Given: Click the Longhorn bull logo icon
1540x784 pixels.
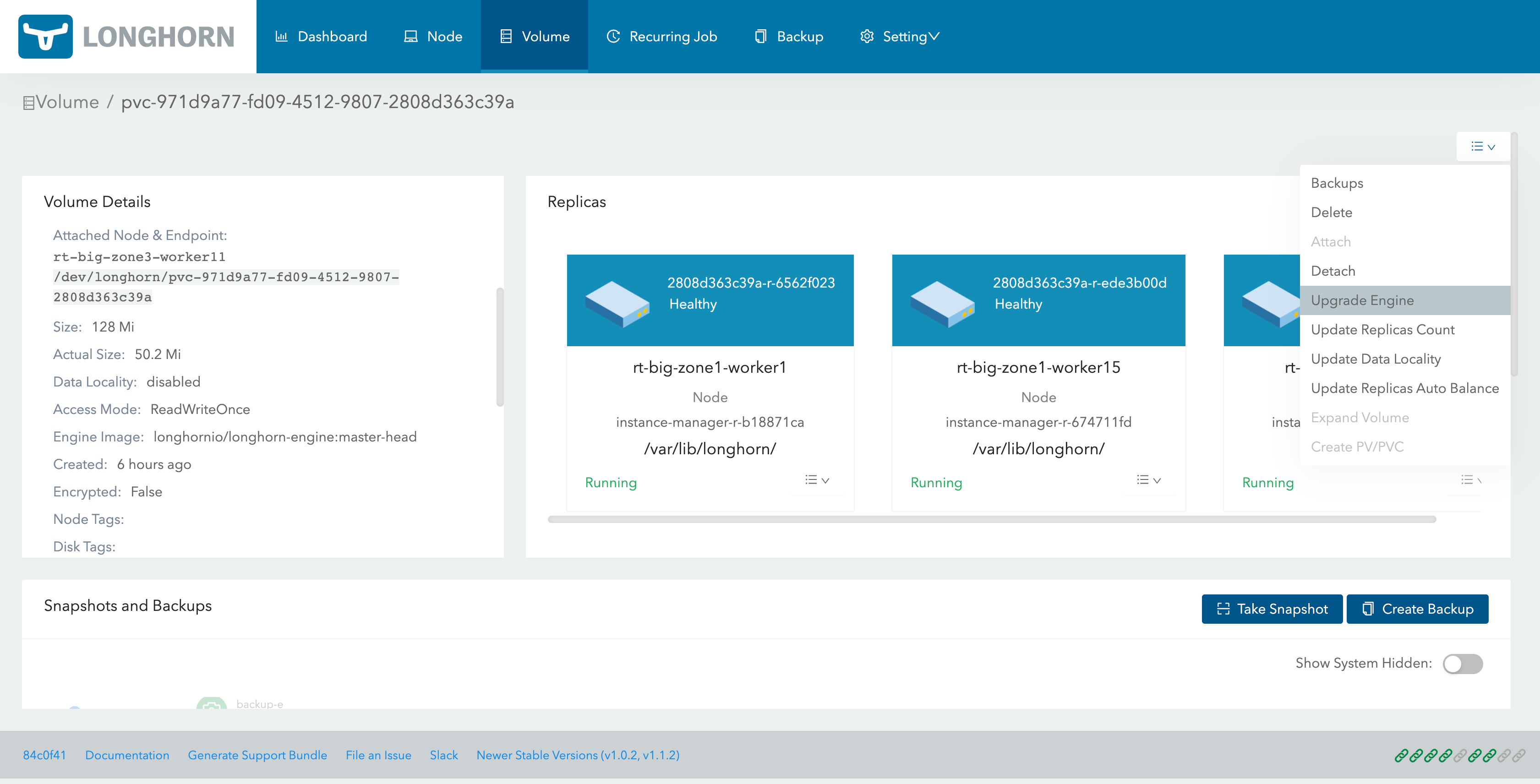Looking at the screenshot, I should tap(45, 37).
